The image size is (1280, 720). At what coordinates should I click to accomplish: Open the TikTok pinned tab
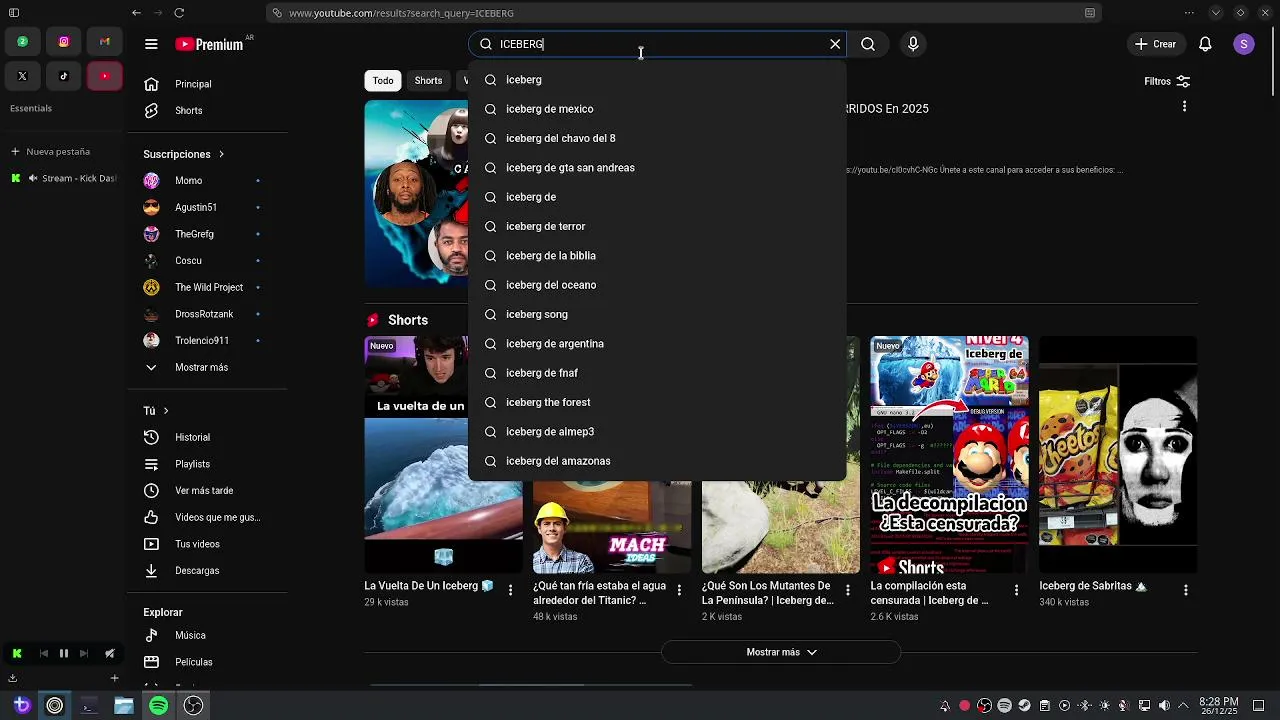click(64, 76)
